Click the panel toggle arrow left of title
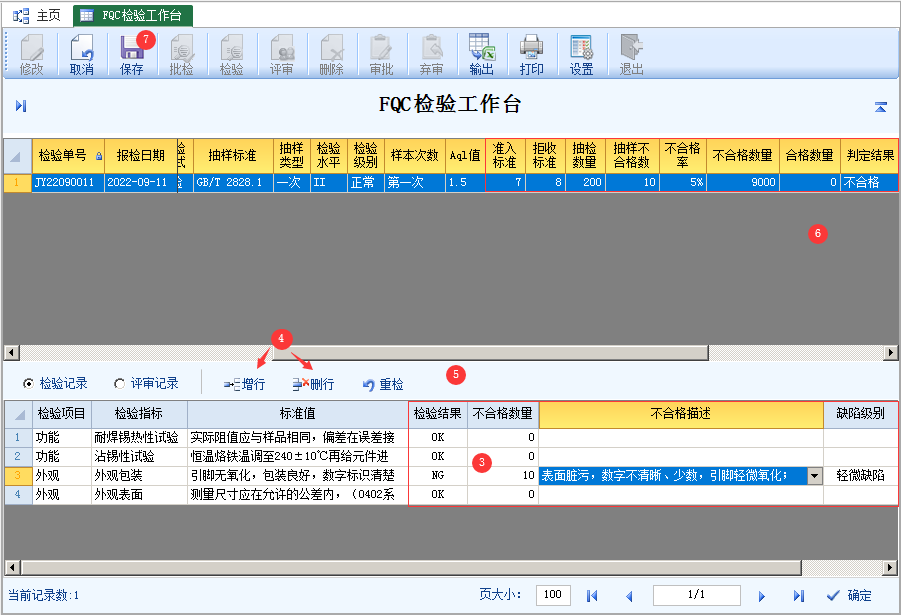Screen dimensions: 901x615 point(21,106)
